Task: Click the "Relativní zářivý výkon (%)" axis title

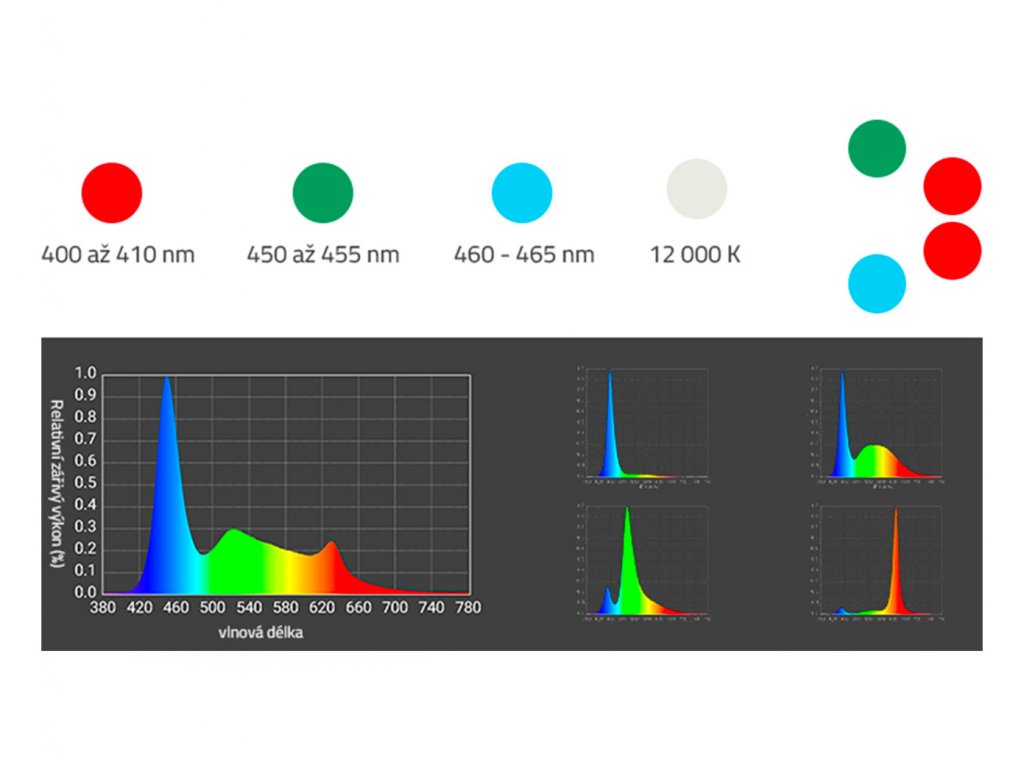Action: [x=58, y=482]
